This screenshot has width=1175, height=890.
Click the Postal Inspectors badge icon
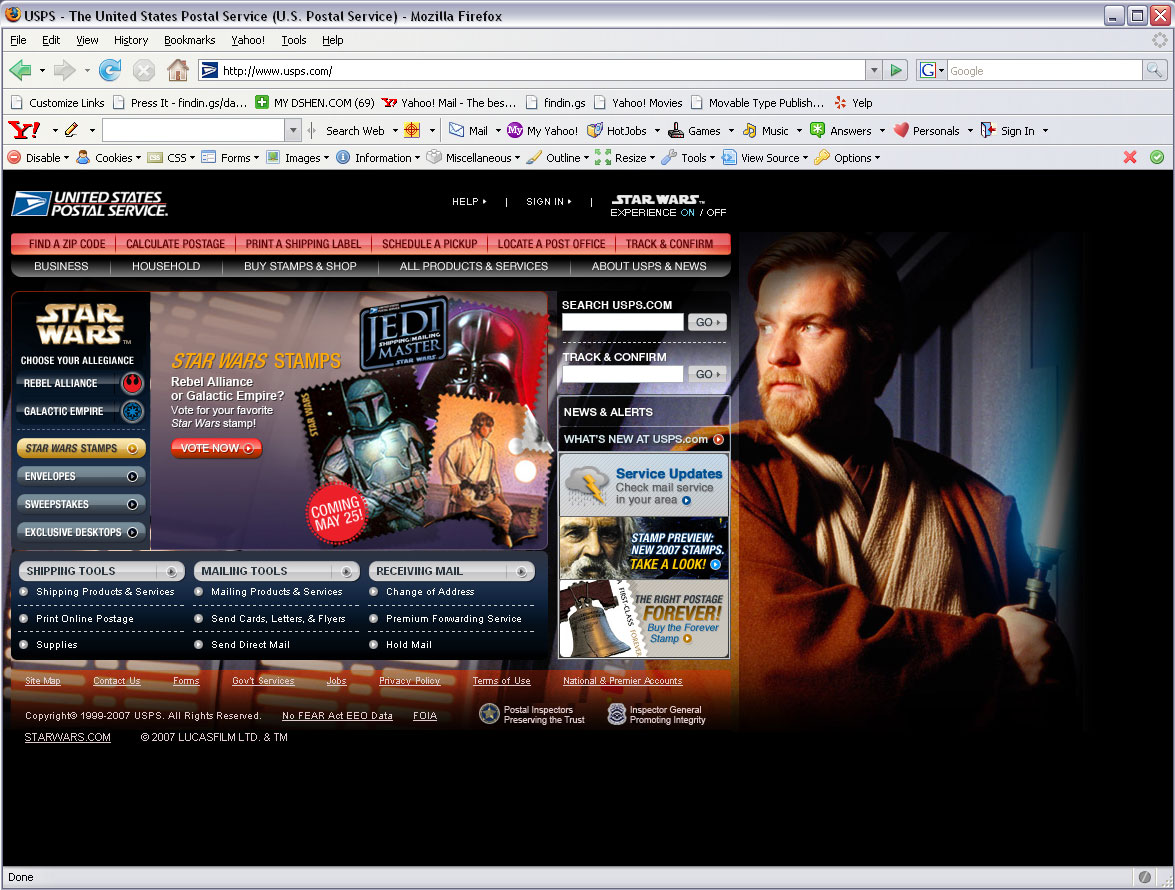pyautogui.click(x=489, y=714)
